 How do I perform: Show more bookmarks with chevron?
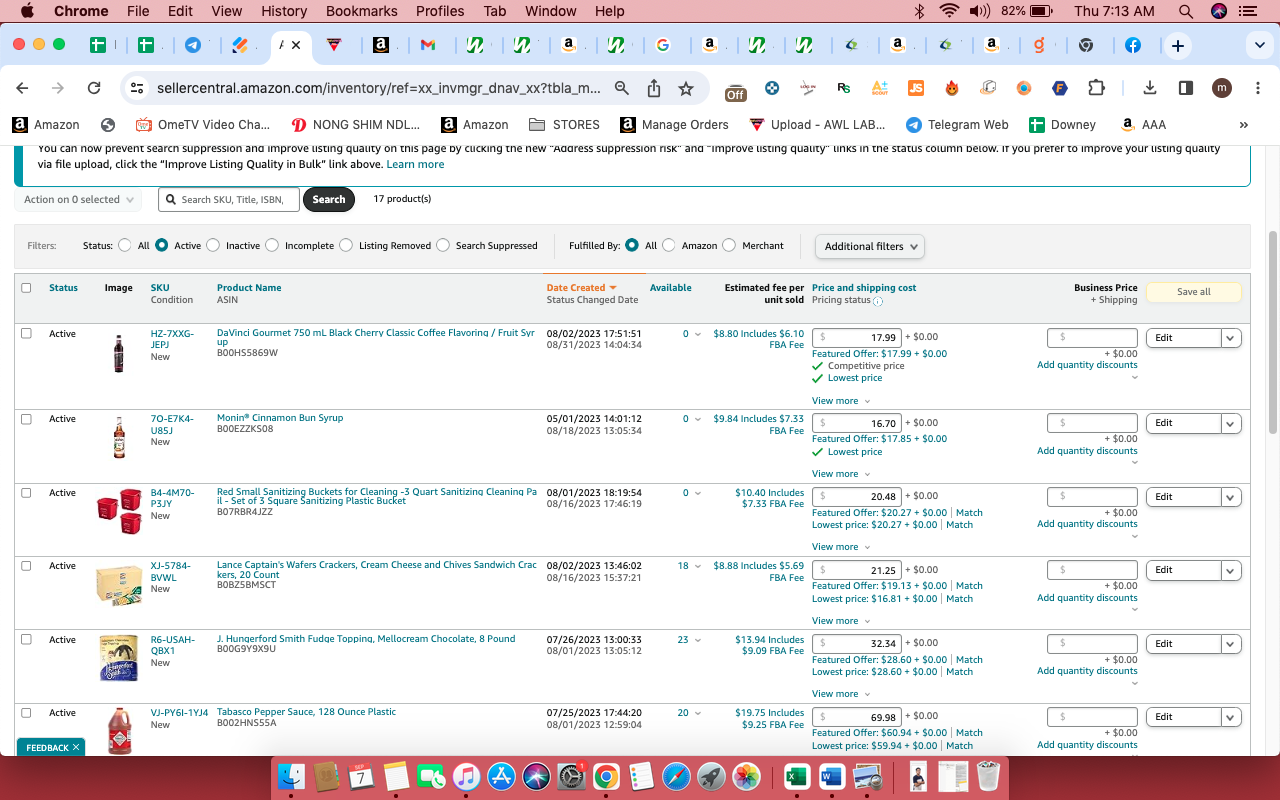click(1244, 125)
